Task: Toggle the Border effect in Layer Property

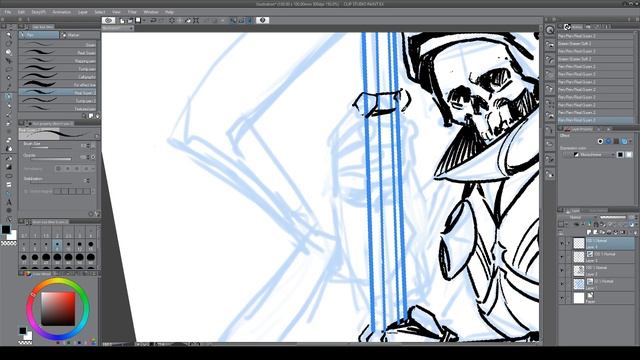Action: click(600, 141)
